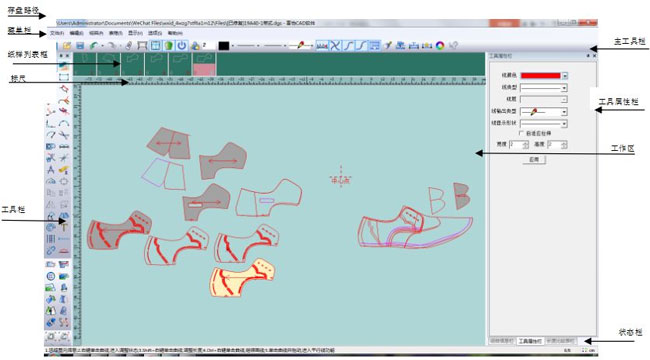Switch to the 工具属性栏 bottom tab

(530, 341)
